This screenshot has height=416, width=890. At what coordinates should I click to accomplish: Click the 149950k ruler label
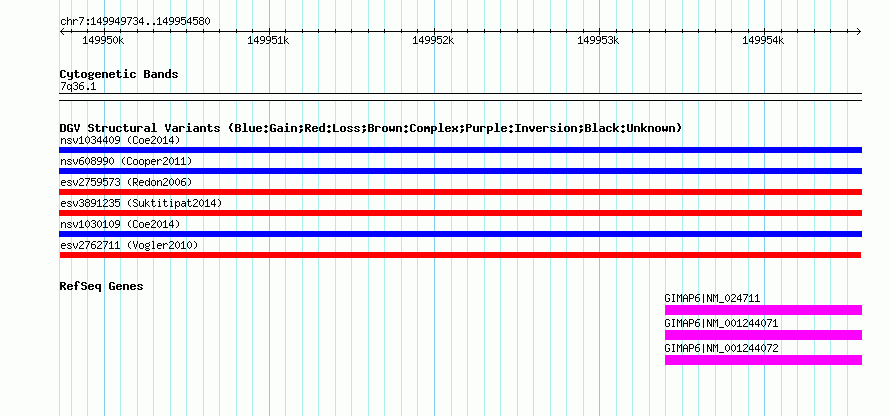[x=103, y=40]
